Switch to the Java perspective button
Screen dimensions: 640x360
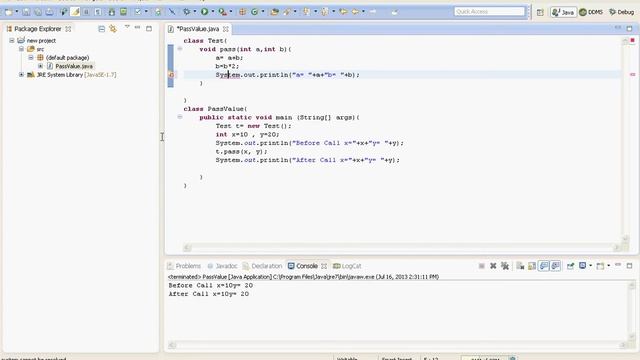point(563,12)
